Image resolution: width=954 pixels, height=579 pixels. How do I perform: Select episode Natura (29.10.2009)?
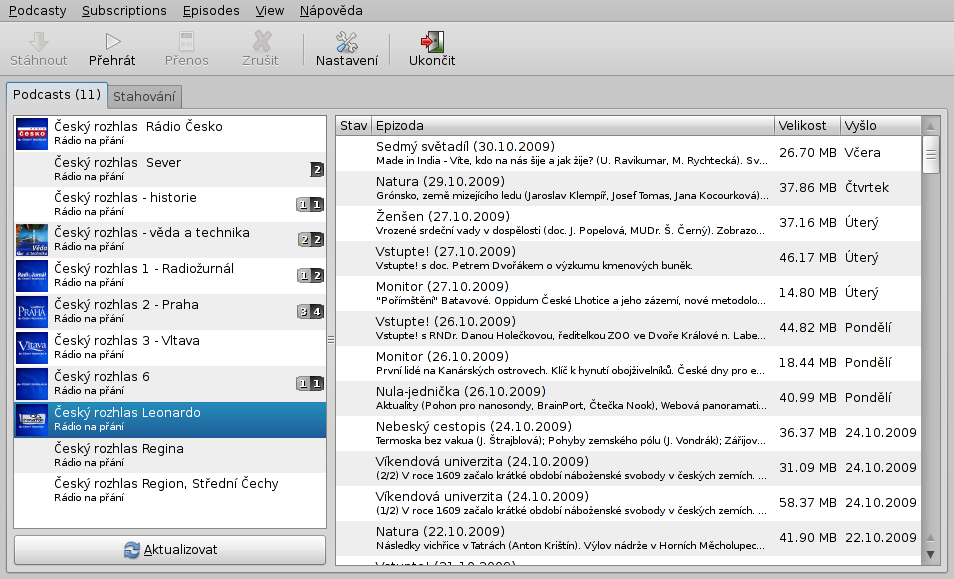628,188
